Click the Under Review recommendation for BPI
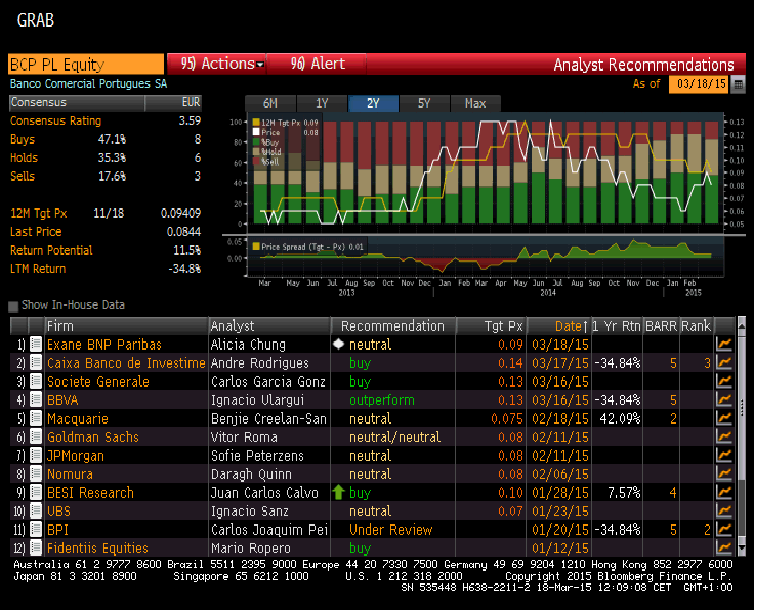The image size is (768, 614). [390, 530]
